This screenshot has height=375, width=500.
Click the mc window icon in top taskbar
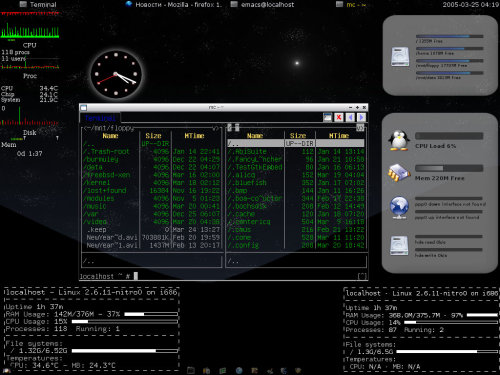(x=339, y=4)
